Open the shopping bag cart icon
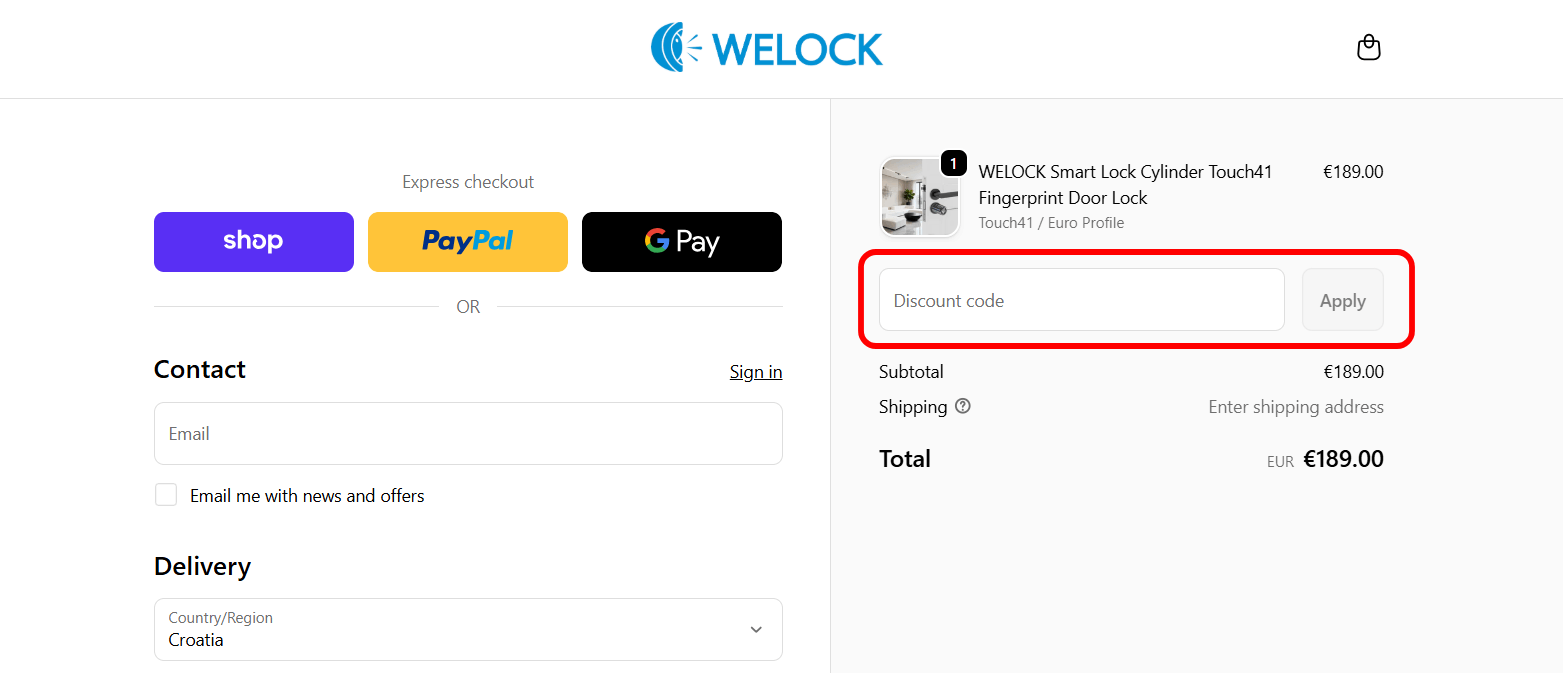The width and height of the screenshot is (1563, 673). pyautogui.click(x=1368, y=47)
